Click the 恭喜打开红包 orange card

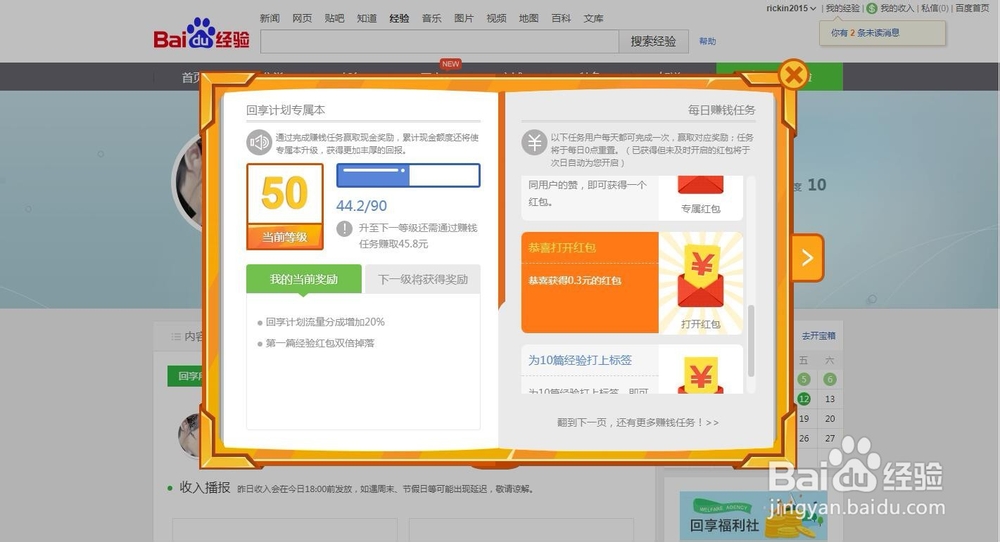[590, 282]
